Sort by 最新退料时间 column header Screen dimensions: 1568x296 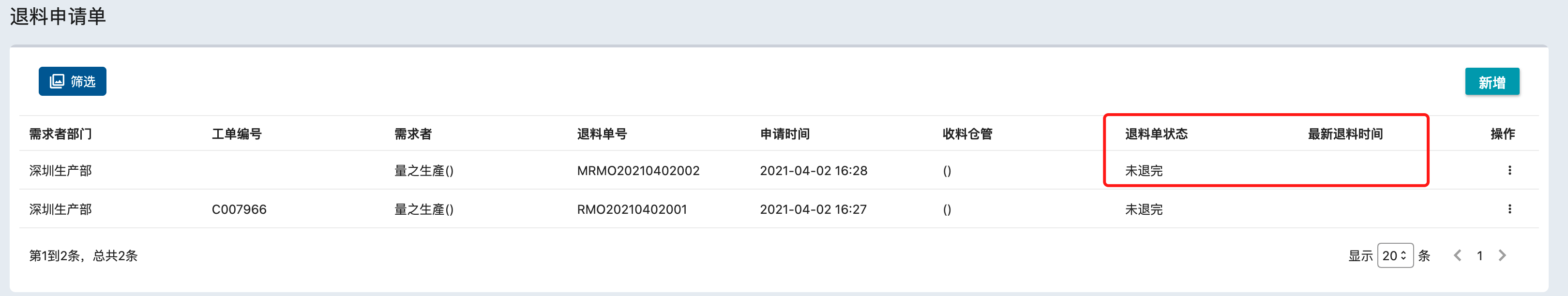point(1345,133)
